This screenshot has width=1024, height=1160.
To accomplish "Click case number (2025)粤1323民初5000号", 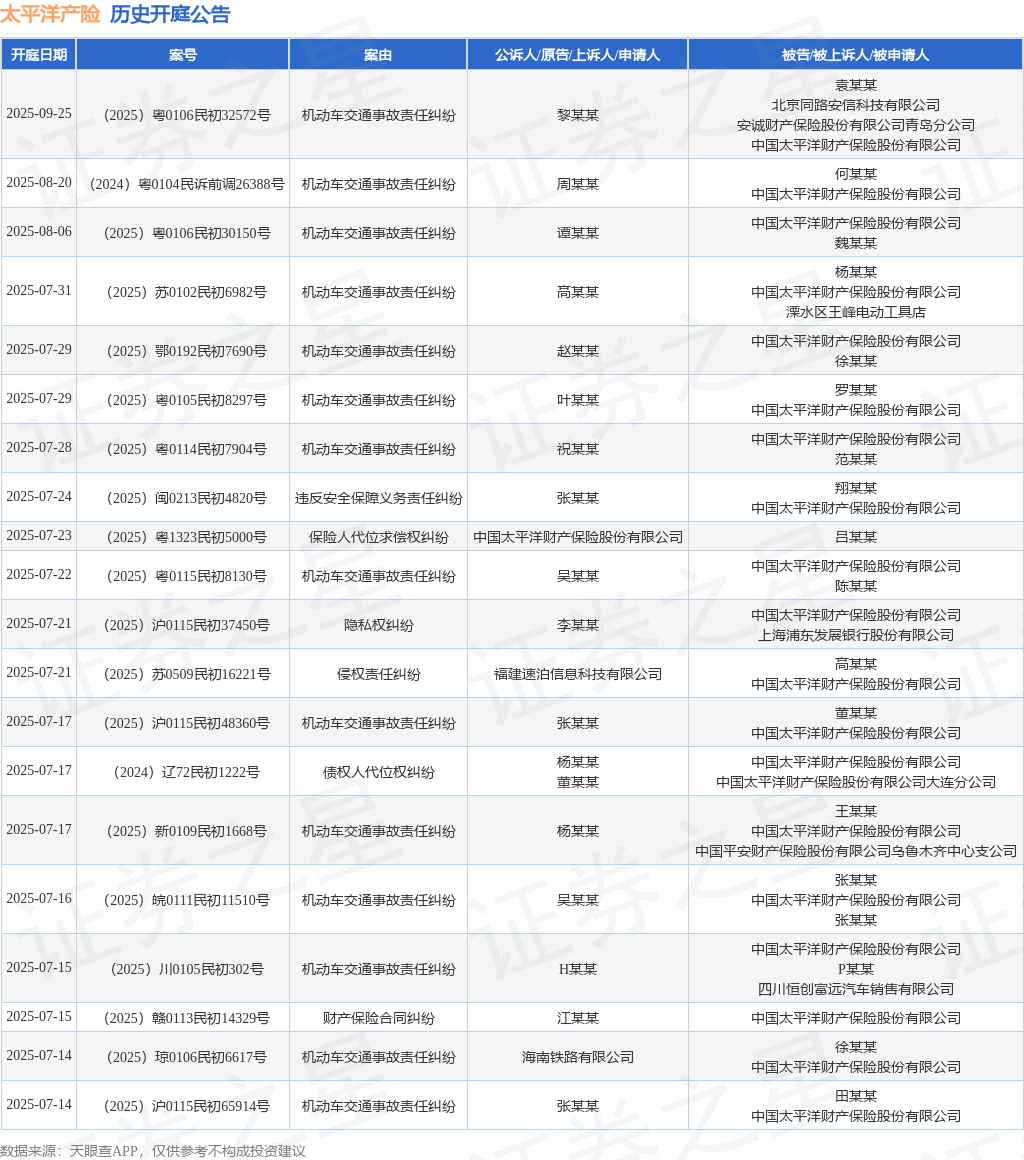I will pyautogui.click(x=186, y=537).
